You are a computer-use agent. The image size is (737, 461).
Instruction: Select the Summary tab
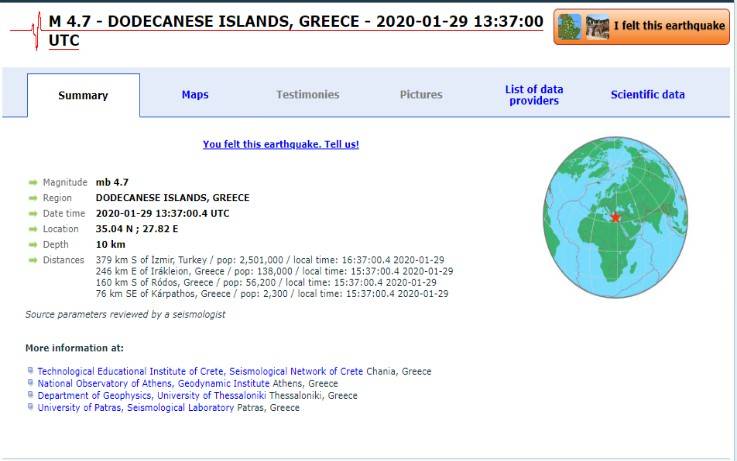[83, 96]
